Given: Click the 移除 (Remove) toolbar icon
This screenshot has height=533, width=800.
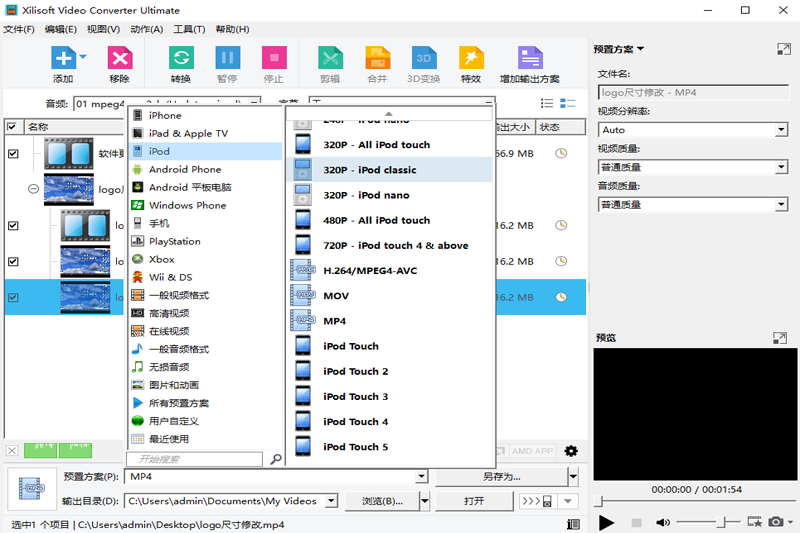Looking at the screenshot, I should 120,59.
